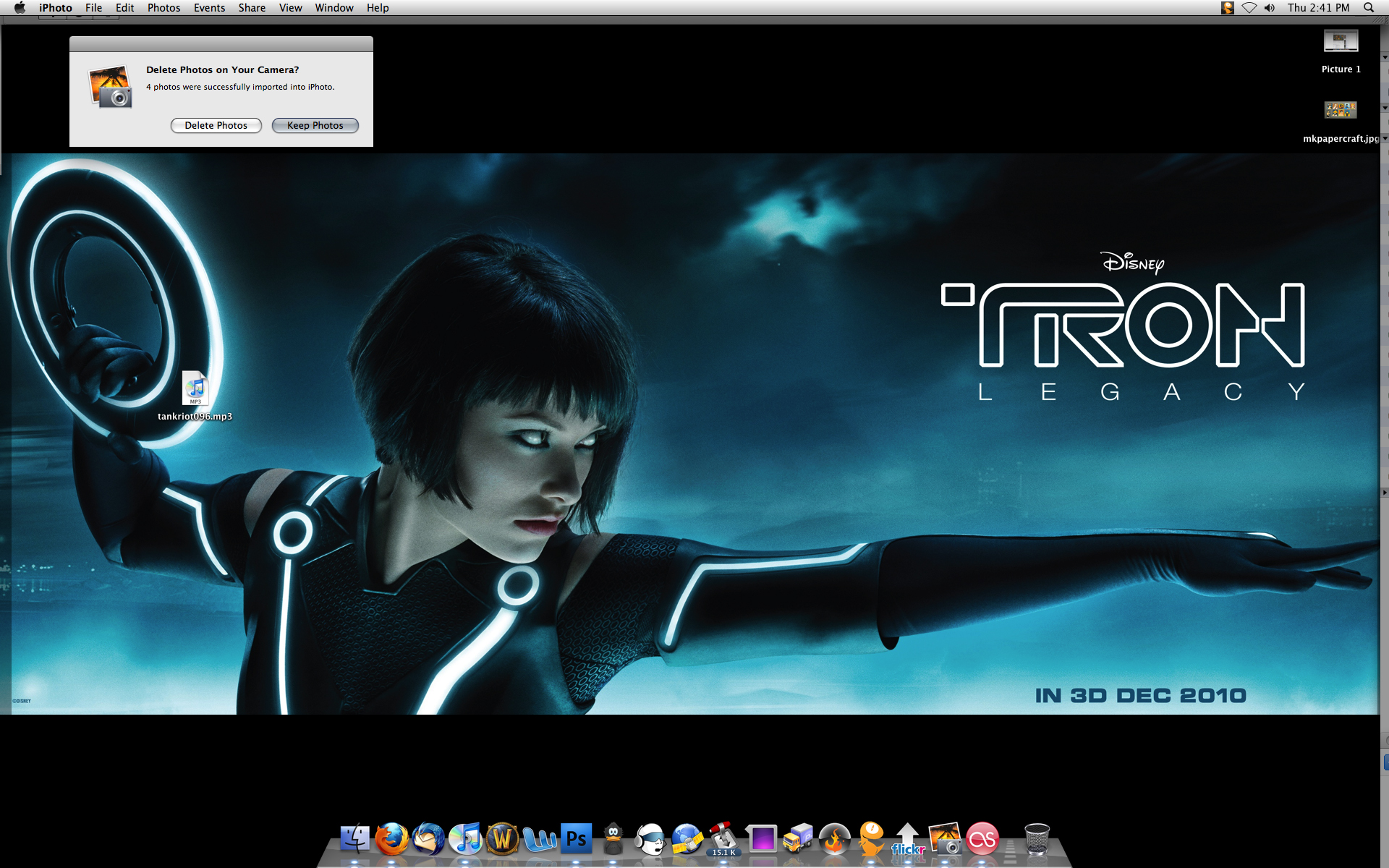Open Transmission showing 15.1 K badge

pos(723,839)
